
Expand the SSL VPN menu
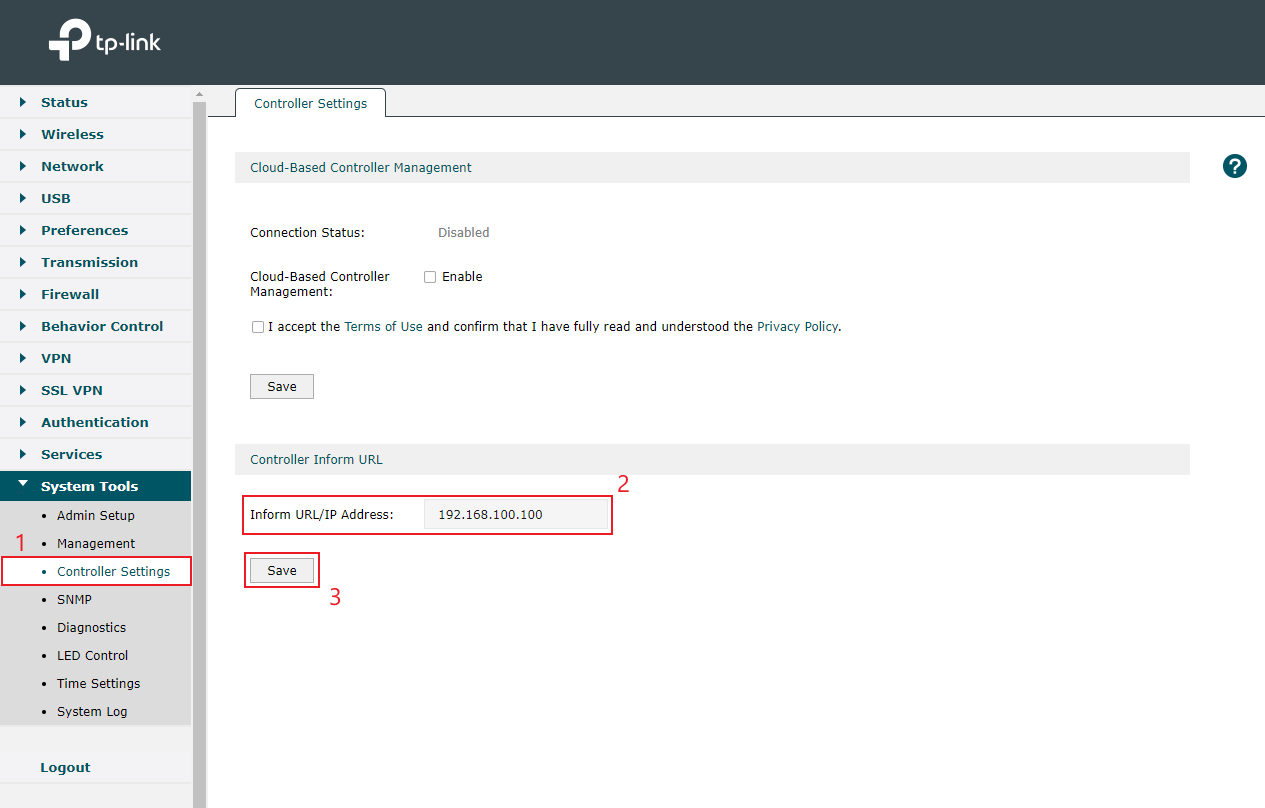(95, 390)
